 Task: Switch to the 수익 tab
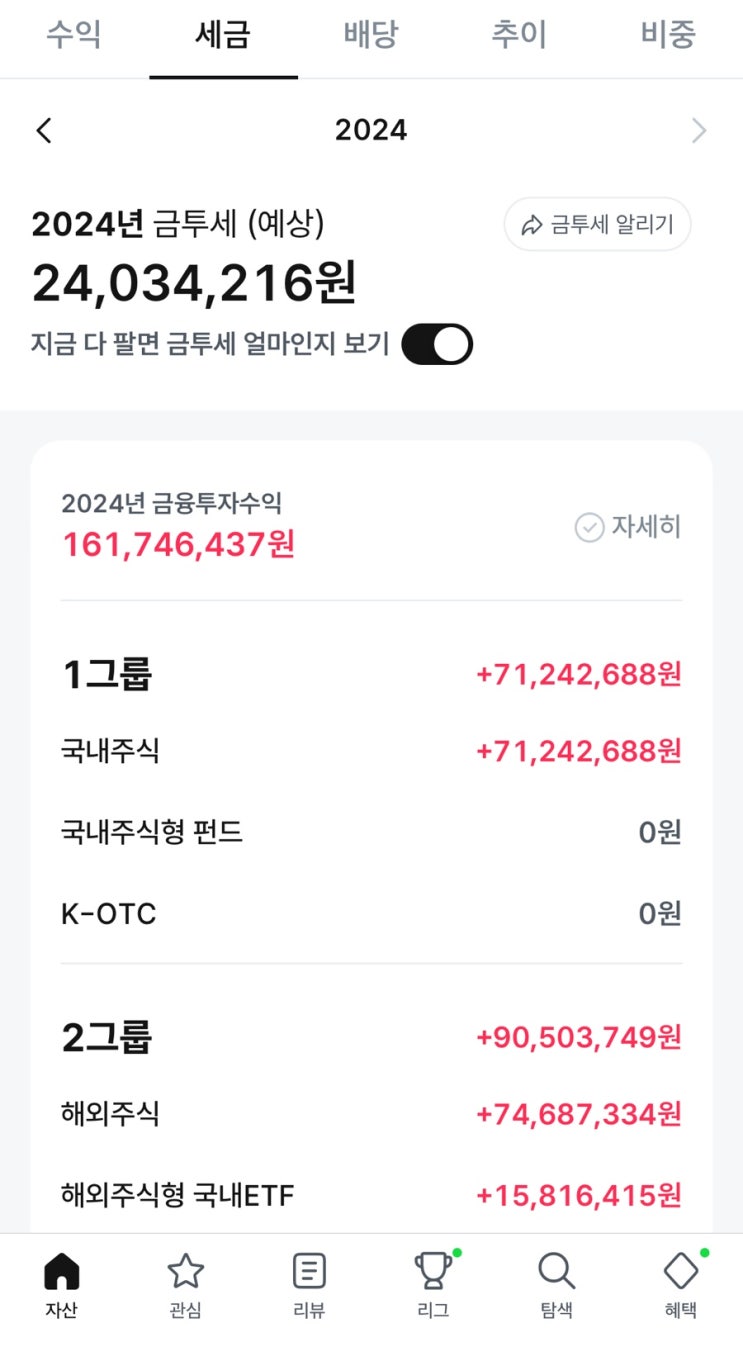click(x=73, y=35)
